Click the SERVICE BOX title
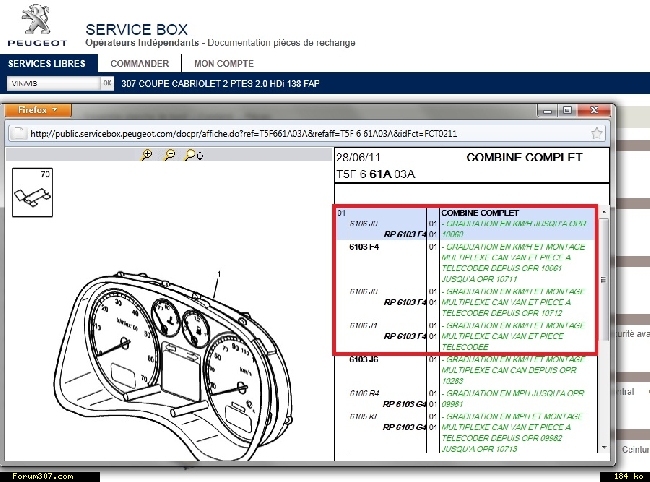This screenshot has width=650, height=482. (x=136, y=29)
